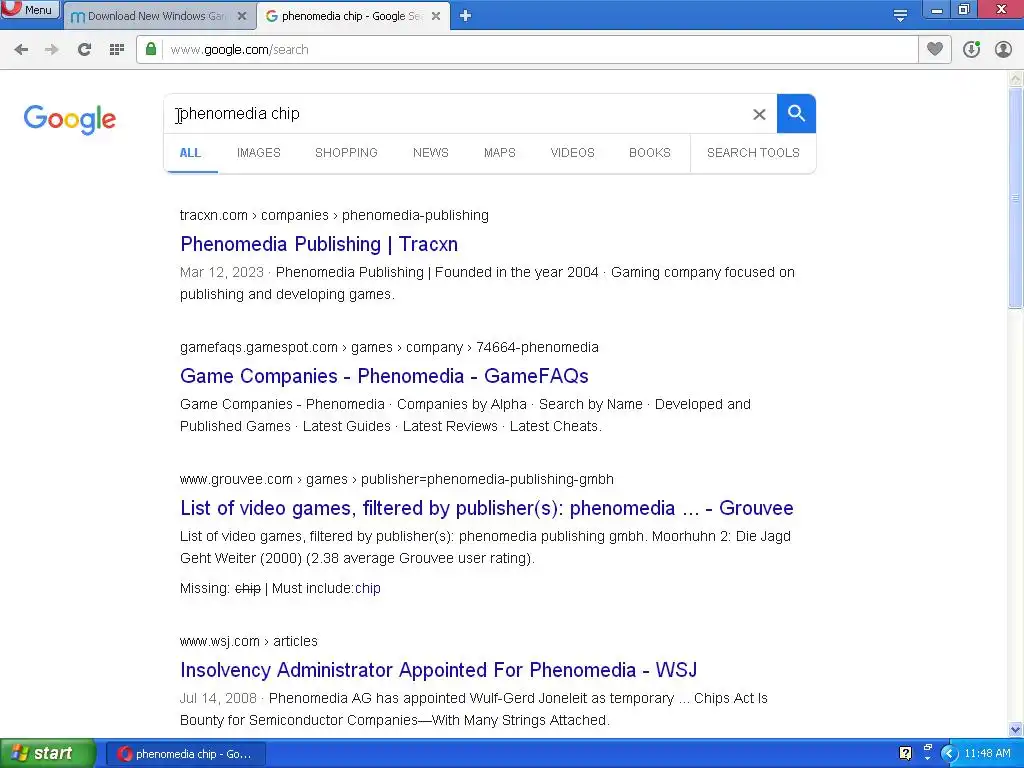Switch to VIDEOS results
The image size is (1024, 768).
click(x=572, y=153)
